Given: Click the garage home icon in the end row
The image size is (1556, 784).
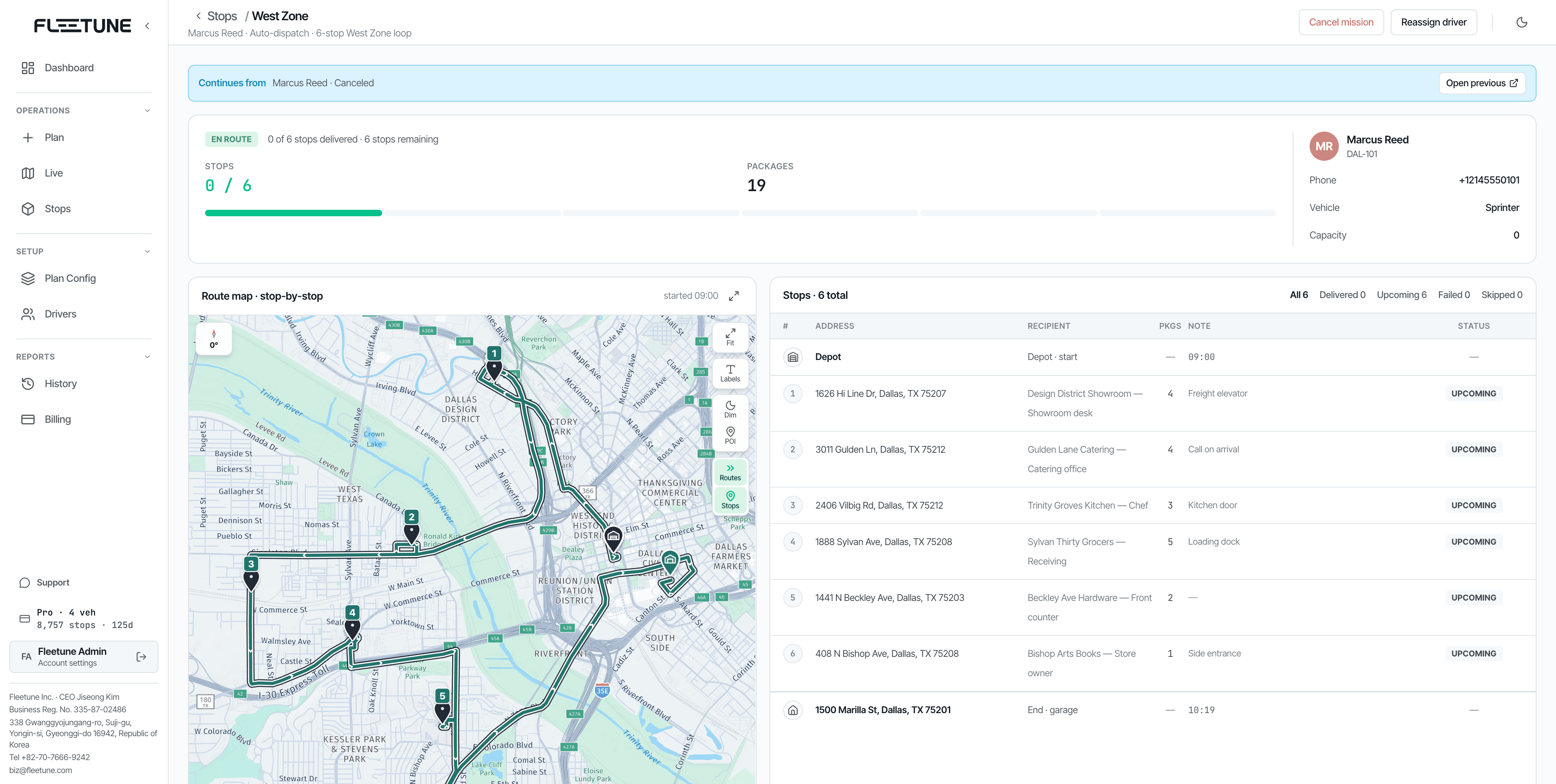Looking at the screenshot, I should [x=793, y=710].
